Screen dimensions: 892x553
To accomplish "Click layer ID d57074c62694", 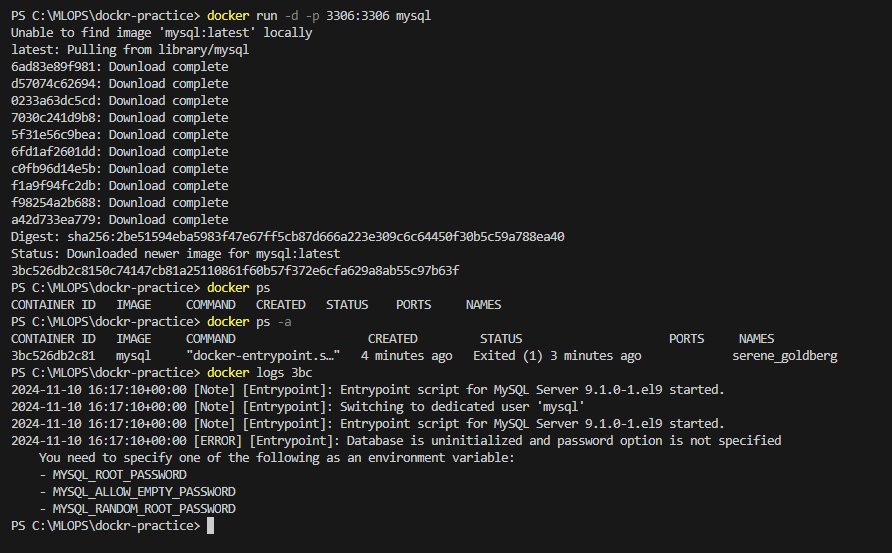I will tap(53, 84).
